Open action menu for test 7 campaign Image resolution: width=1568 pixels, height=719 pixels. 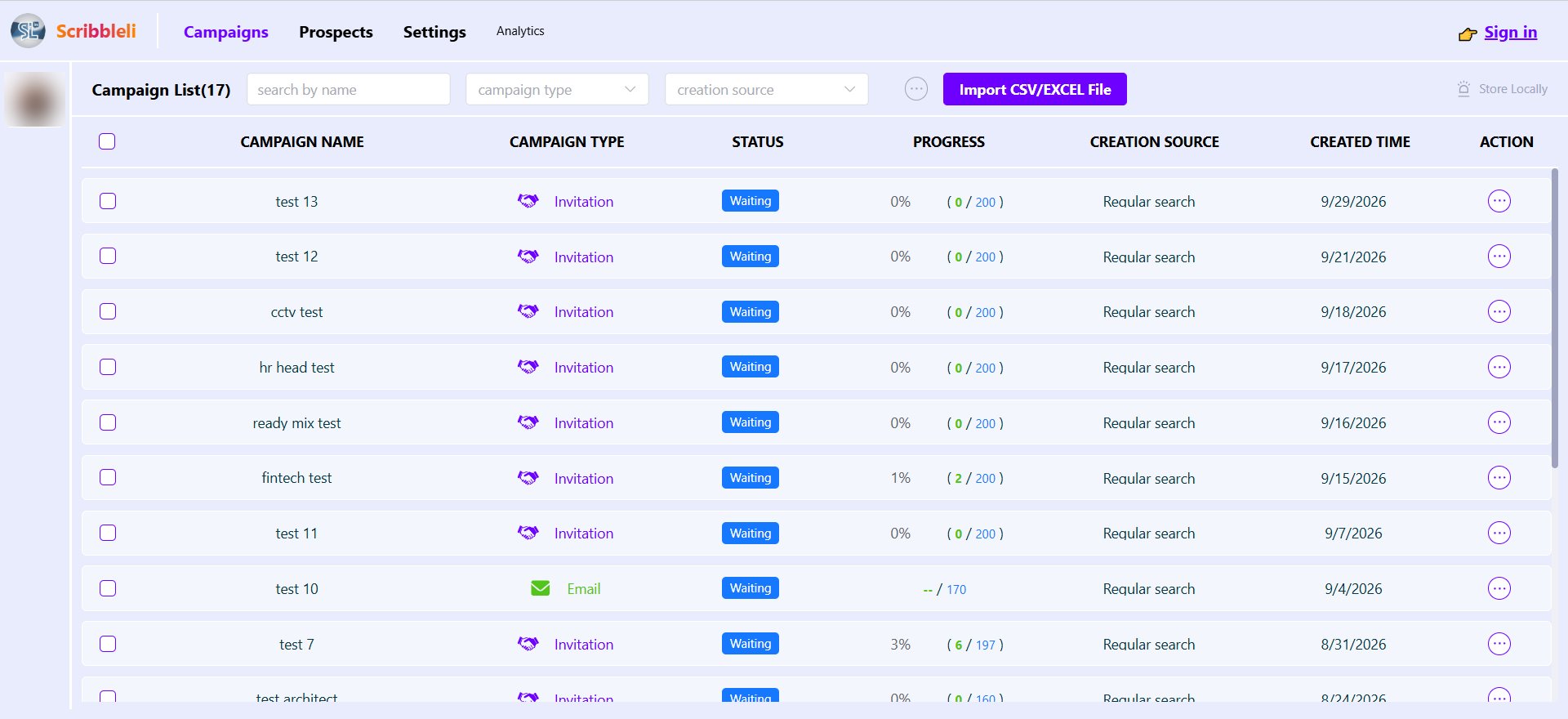coord(1499,644)
